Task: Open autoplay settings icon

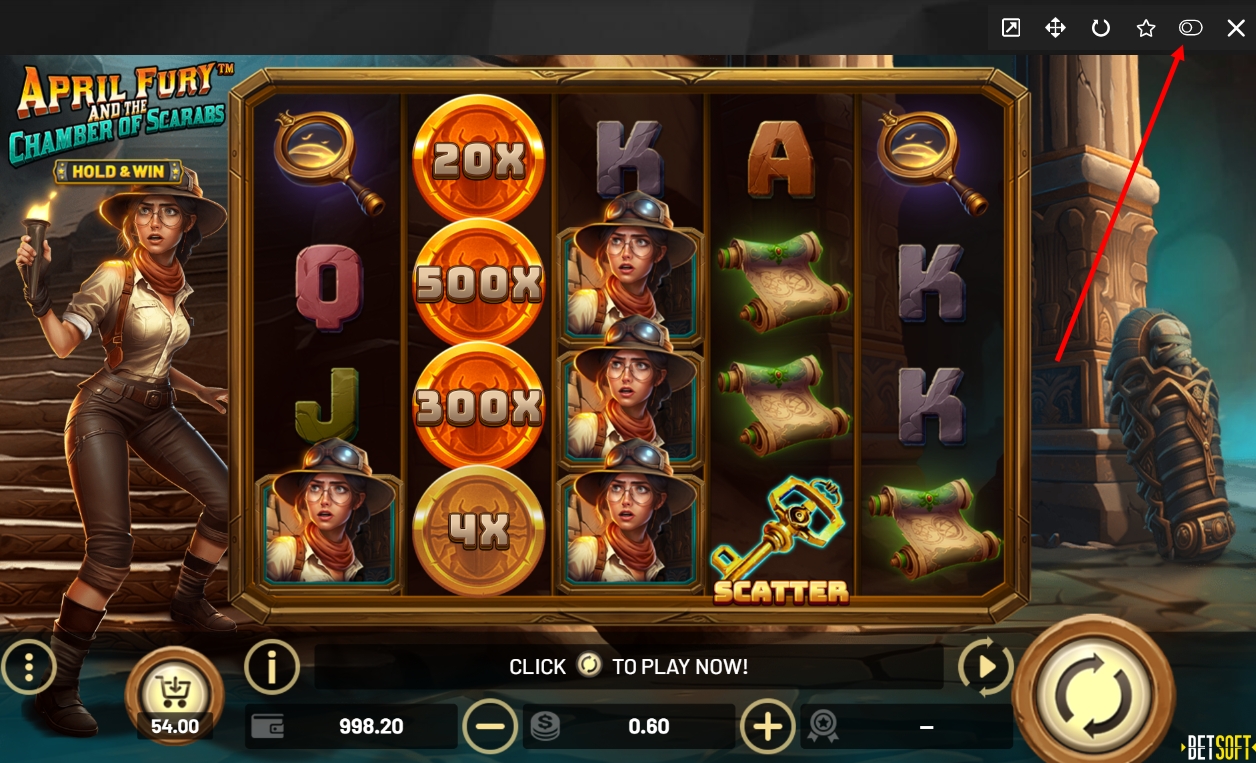Action: pyautogui.click(x=985, y=667)
